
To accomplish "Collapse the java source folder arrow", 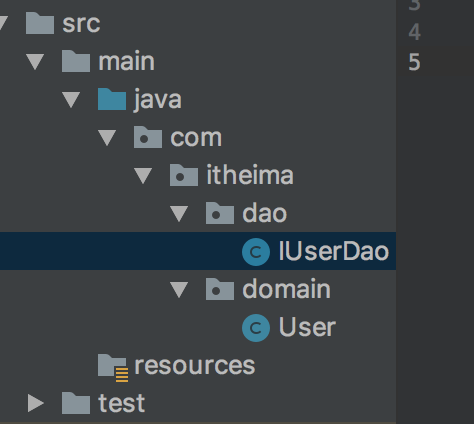I will (x=71, y=100).
